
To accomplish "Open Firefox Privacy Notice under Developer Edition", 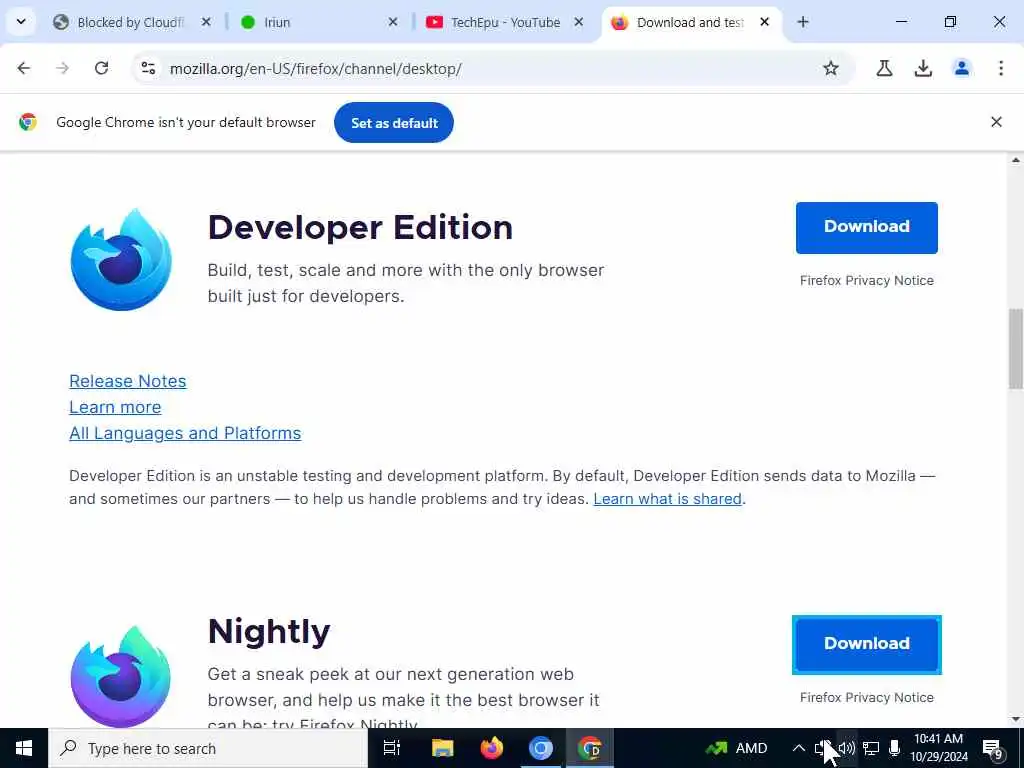I will [x=867, y=280].
